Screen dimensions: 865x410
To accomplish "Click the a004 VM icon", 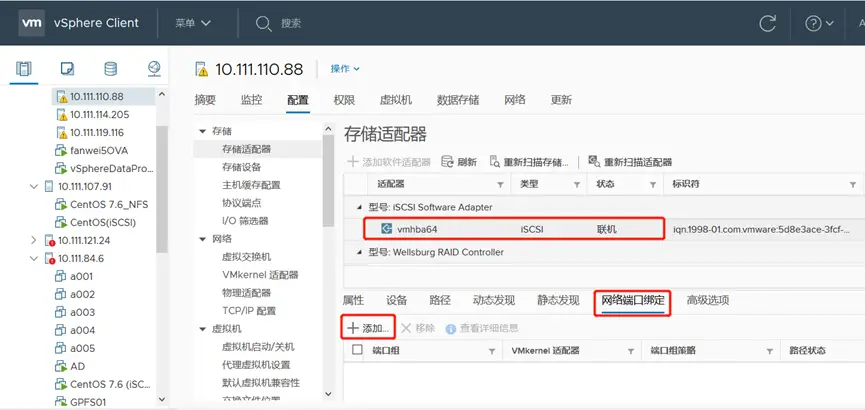I will [61, 330].
